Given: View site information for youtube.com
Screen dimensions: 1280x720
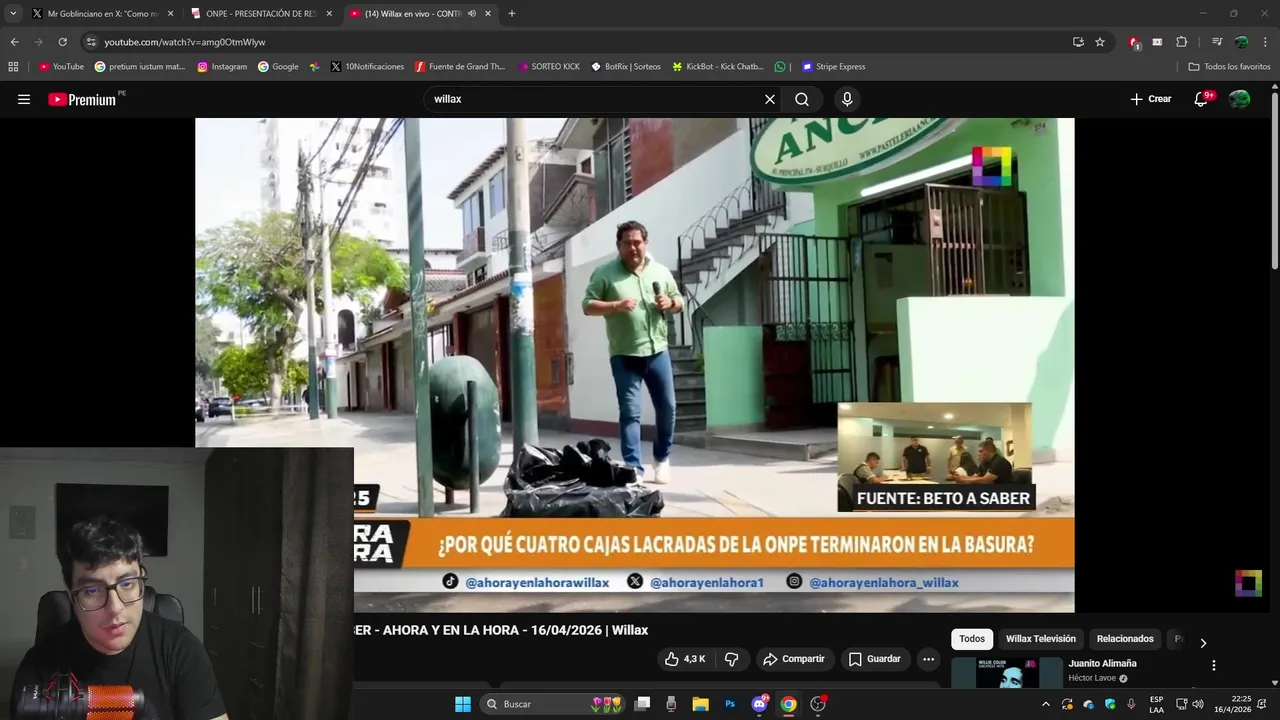Looking at the screenshot, I should point(91,42).
